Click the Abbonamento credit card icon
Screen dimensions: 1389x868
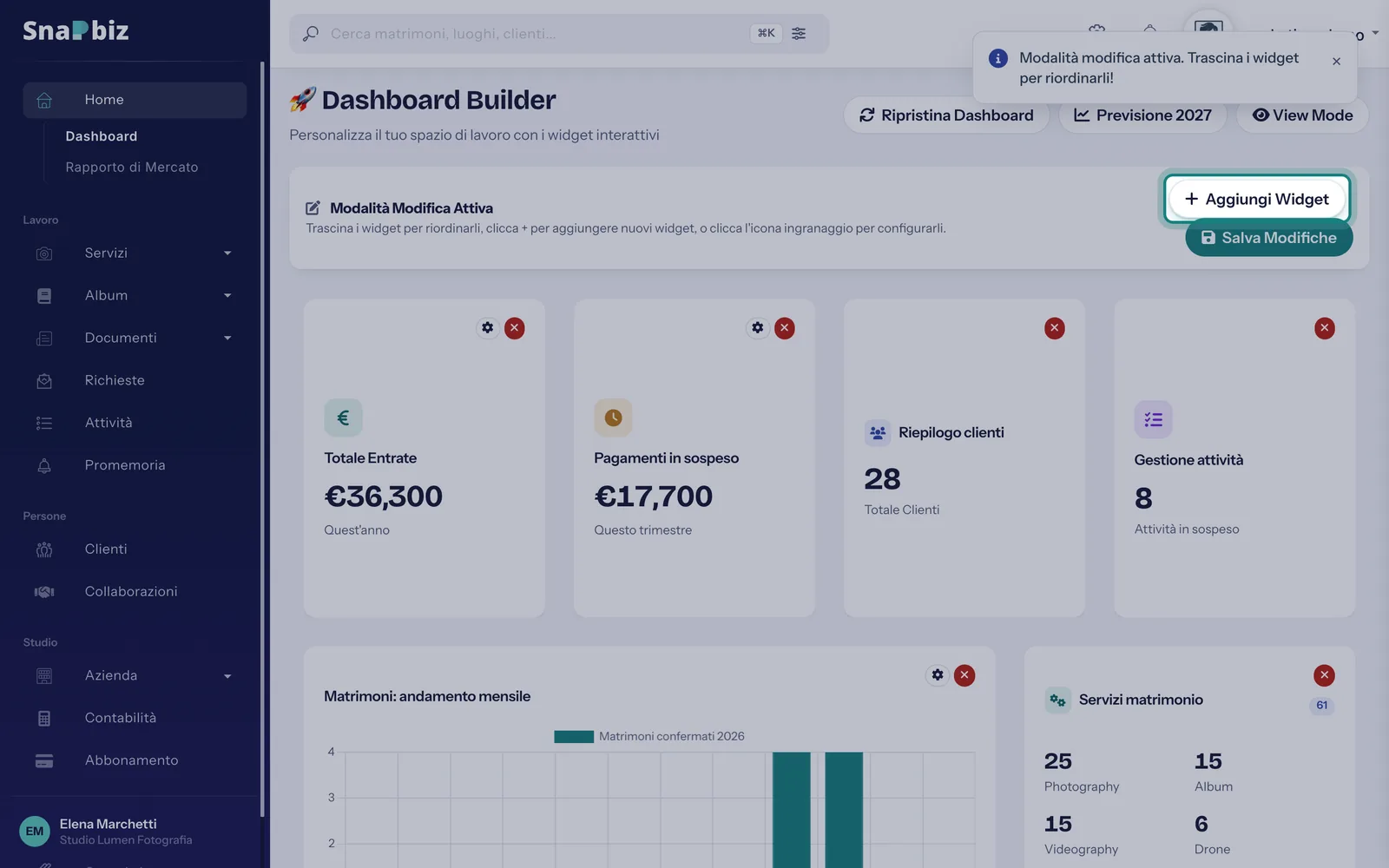(44, 761)
